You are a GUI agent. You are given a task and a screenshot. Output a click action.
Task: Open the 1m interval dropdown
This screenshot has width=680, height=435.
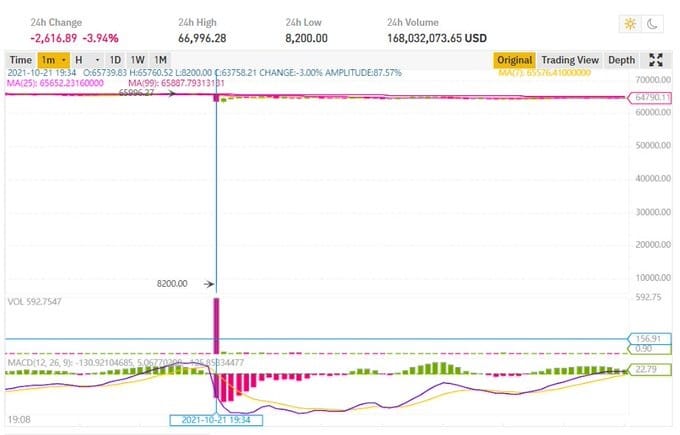(54, 60)
